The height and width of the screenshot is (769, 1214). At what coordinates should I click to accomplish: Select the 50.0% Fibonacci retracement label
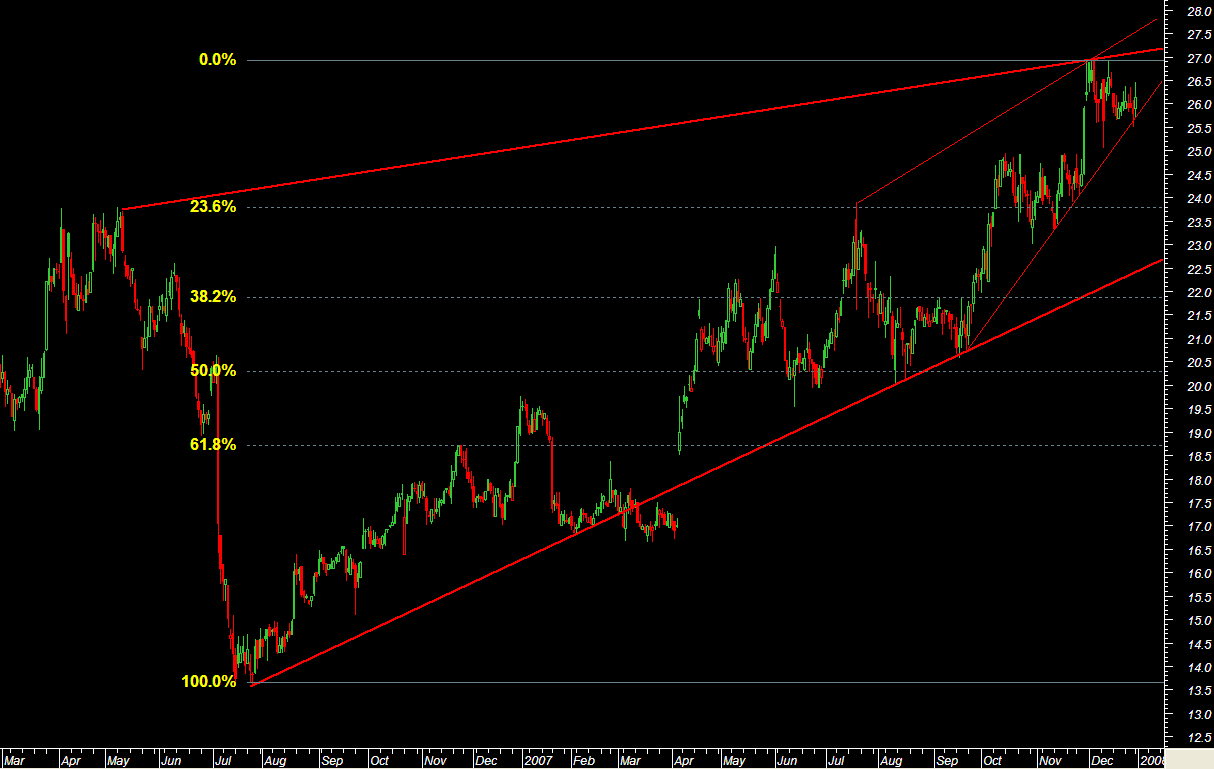point(213,371)
